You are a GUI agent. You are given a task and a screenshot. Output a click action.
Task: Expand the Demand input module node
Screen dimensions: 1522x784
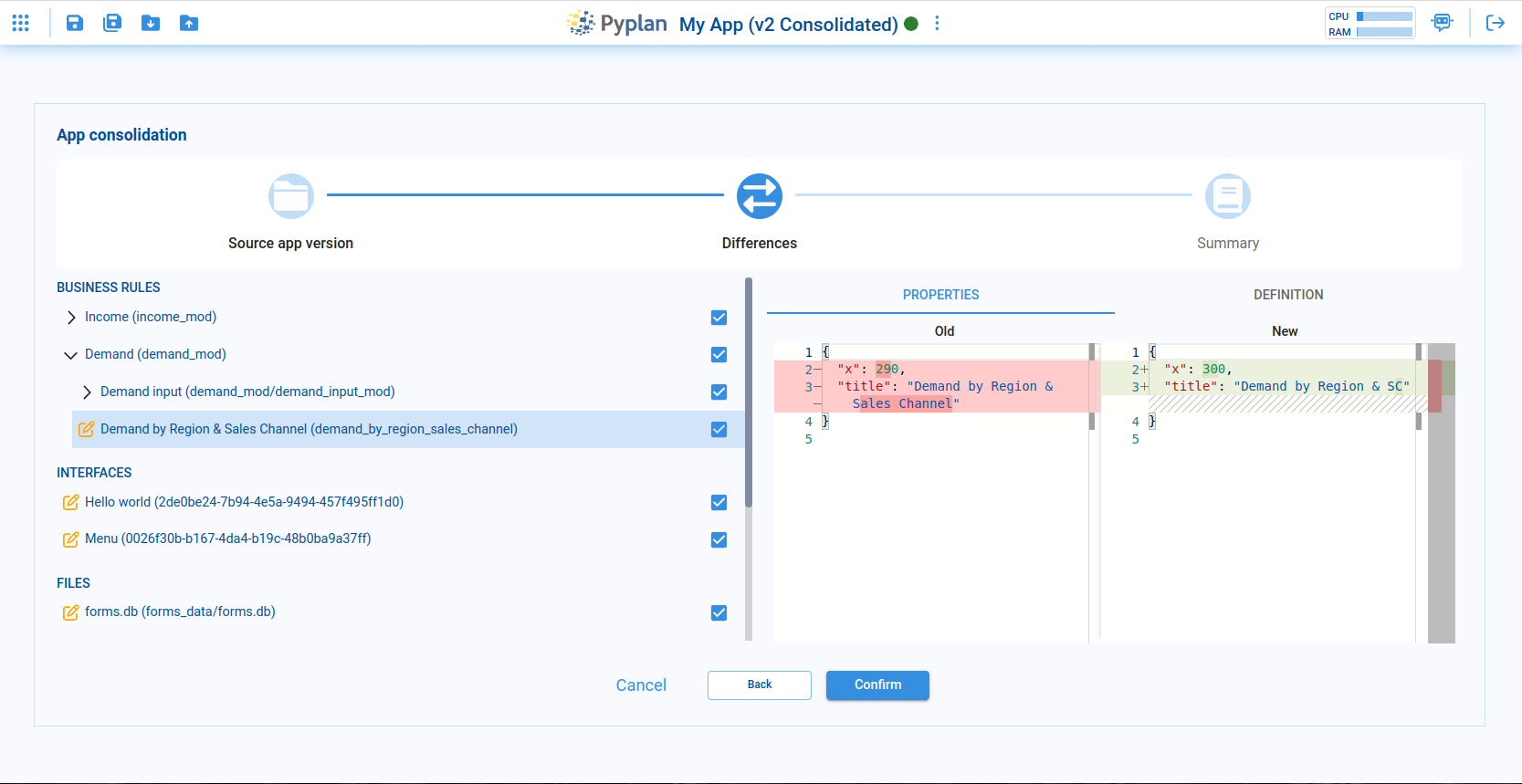tap(87, 392)
